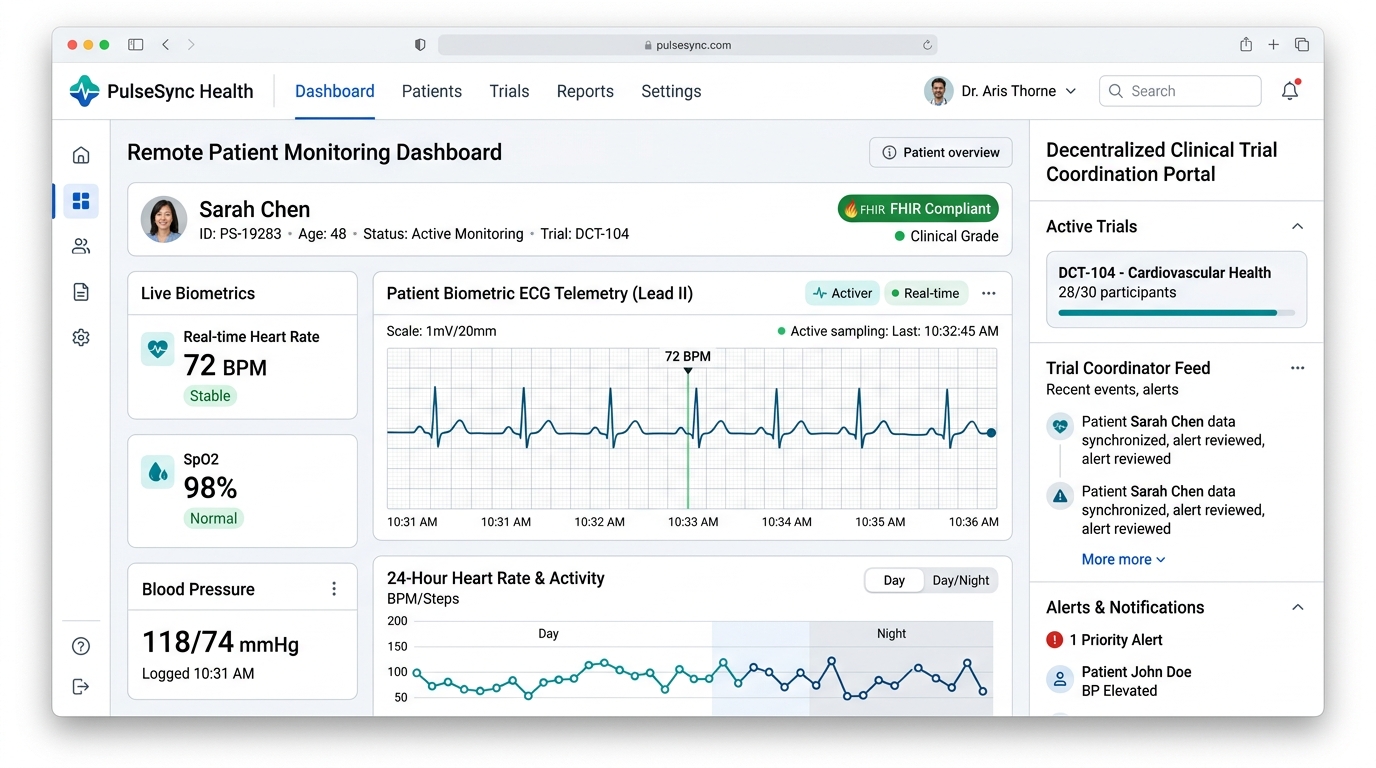Toggle the Real-time ECG chip
The height and width of the screenshot is (768, 1376).
coord(926,293)
